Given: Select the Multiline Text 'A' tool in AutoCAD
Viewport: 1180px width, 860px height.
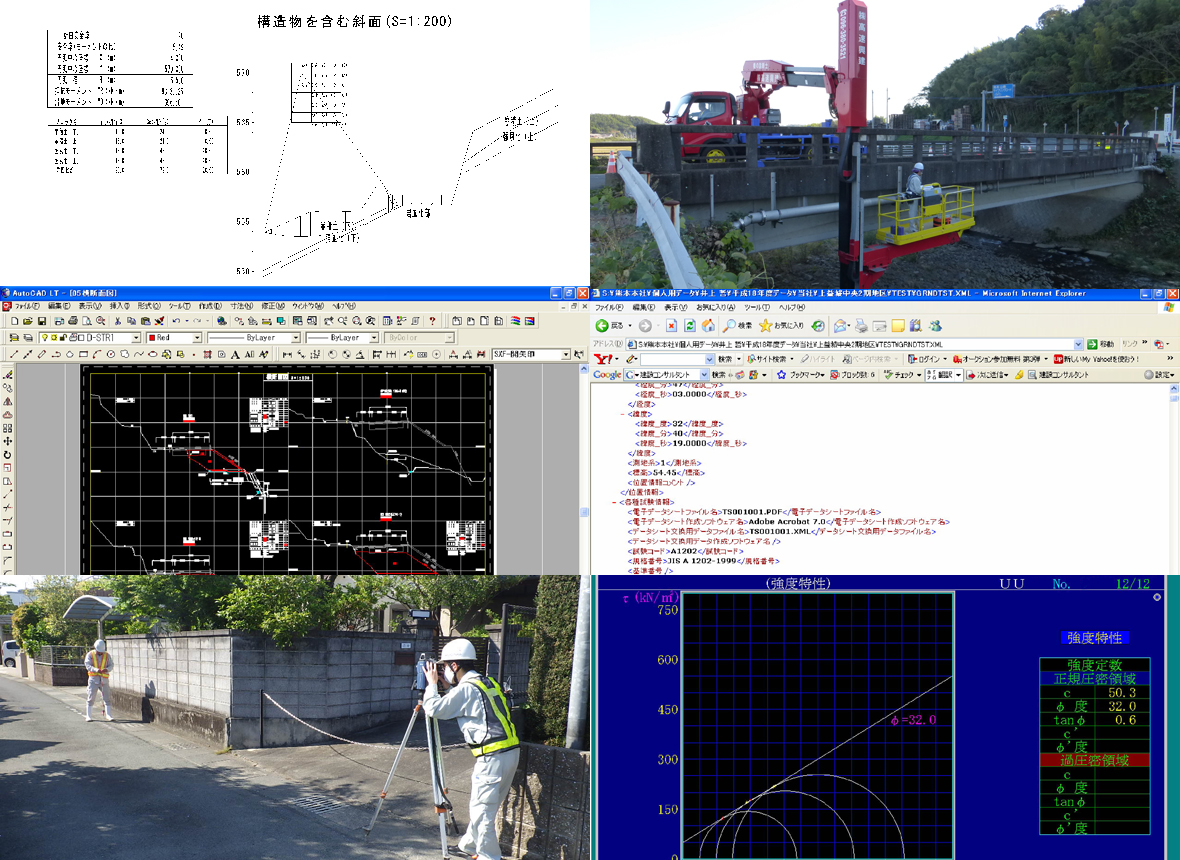Looking at the screenshot, I should (x=235, y=354).
